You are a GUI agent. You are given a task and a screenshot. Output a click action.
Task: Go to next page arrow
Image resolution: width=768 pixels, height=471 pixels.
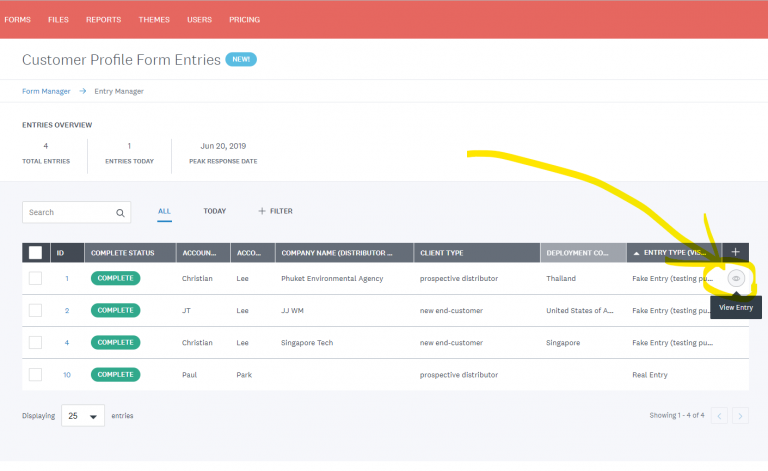pos(739,415)
